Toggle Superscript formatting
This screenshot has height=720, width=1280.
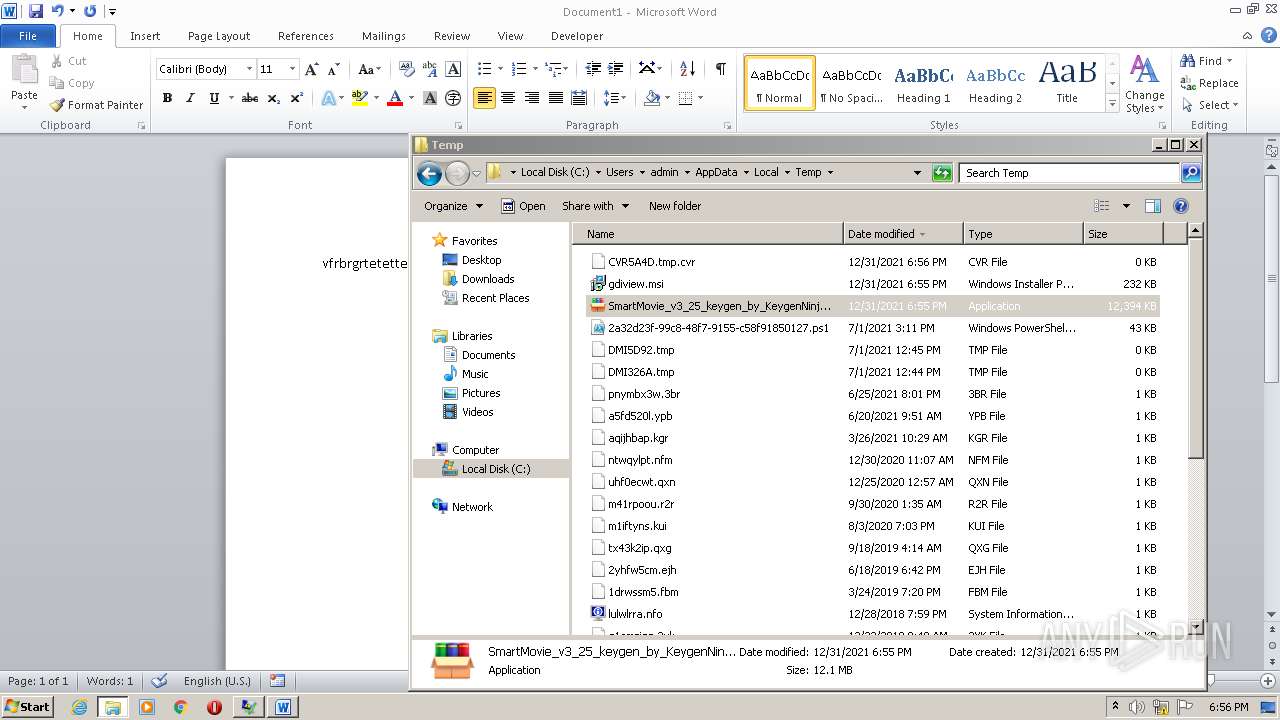click(x=297, y=98)
